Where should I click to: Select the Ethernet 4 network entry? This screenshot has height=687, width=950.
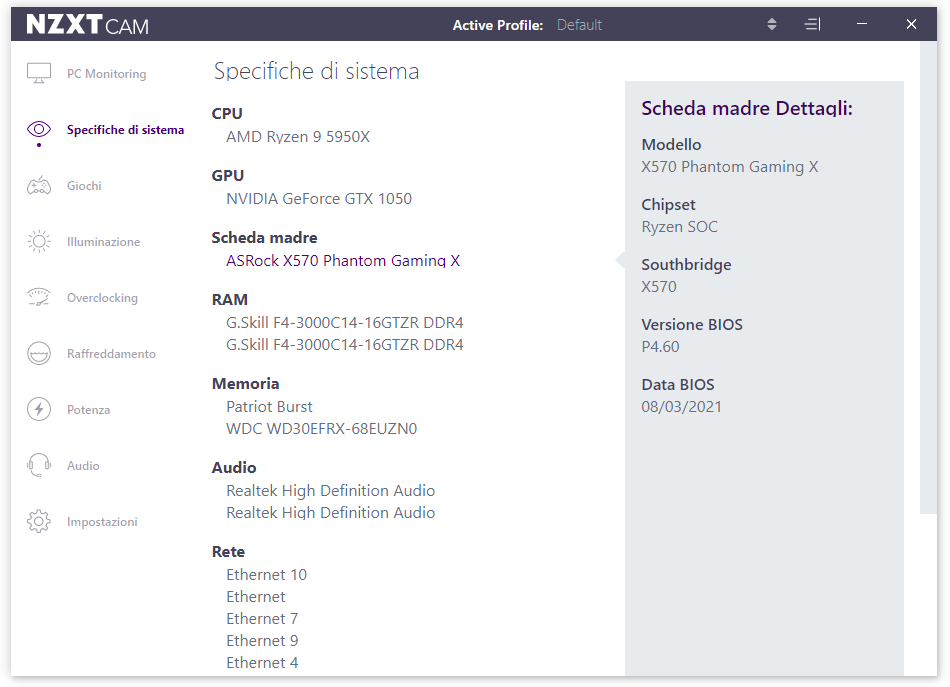262,663
